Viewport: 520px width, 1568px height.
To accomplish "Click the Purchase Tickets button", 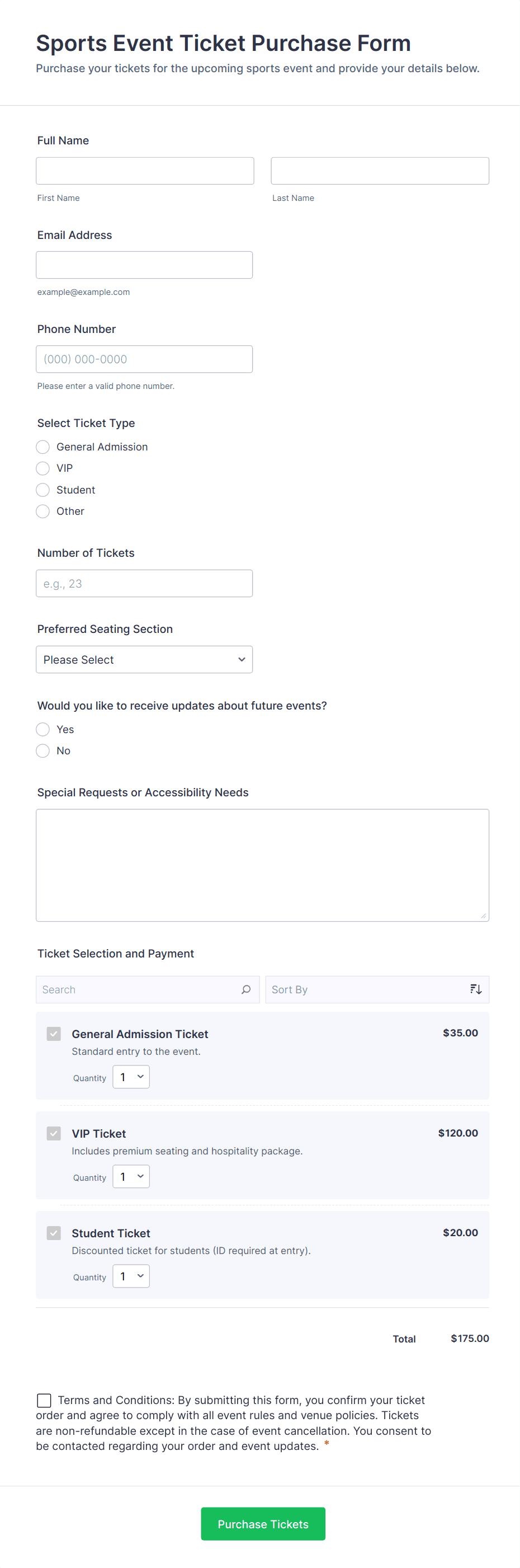I will (263, 1524).
